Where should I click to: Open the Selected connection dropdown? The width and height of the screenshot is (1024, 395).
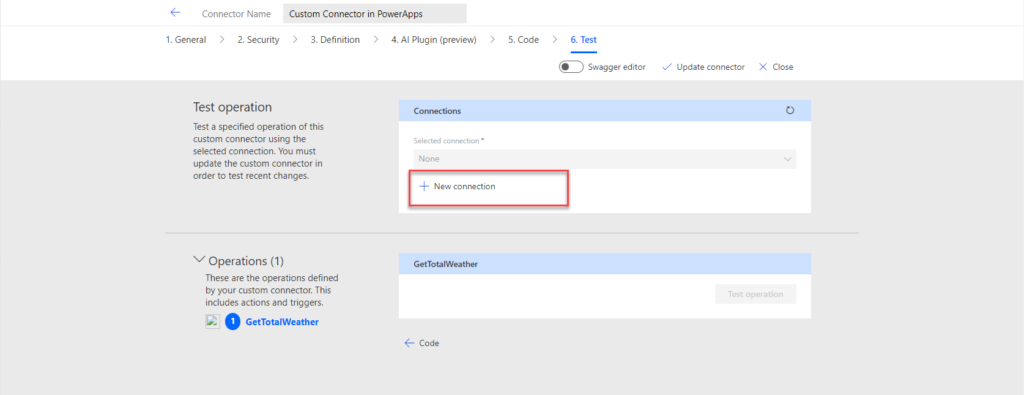pyautogui.click(x=605, y=159)
